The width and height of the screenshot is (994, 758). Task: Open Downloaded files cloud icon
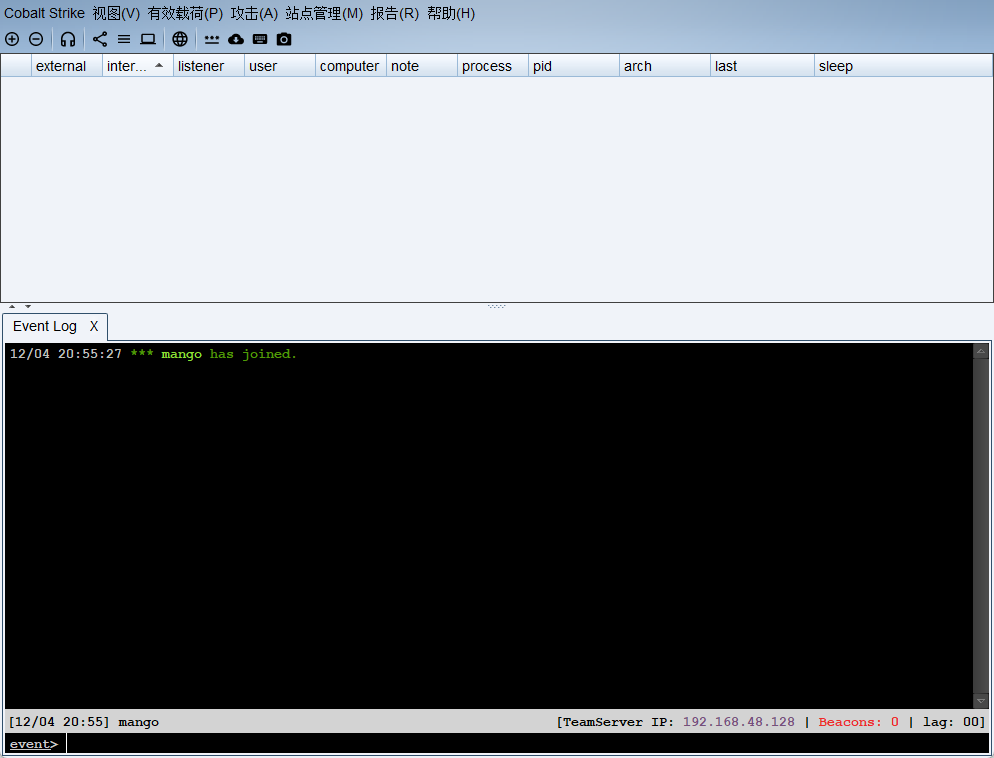pos(236,39)
